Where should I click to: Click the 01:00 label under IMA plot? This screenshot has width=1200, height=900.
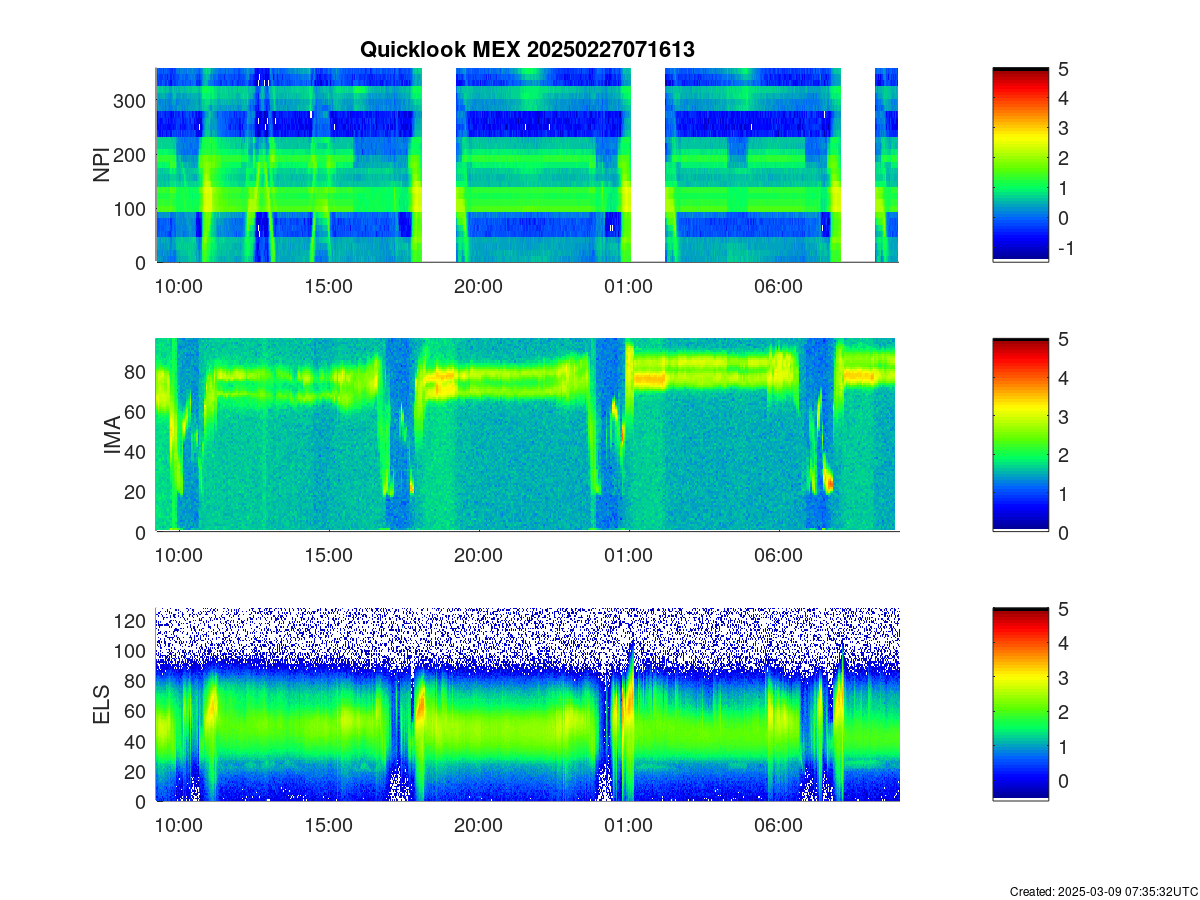[x=629, y=556]
